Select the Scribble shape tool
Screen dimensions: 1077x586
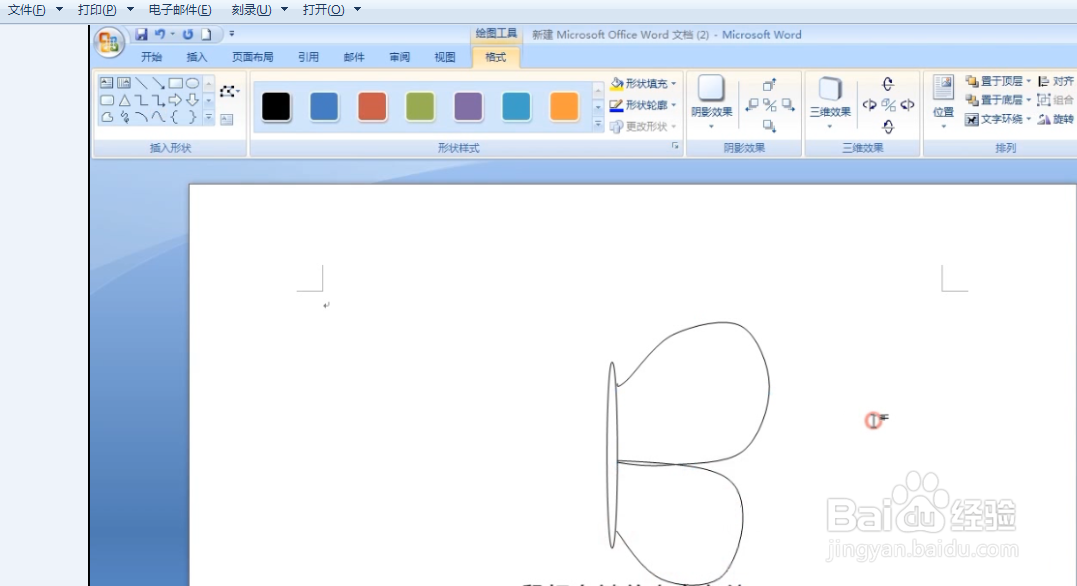pyautogui.click(x=124, y=117)
